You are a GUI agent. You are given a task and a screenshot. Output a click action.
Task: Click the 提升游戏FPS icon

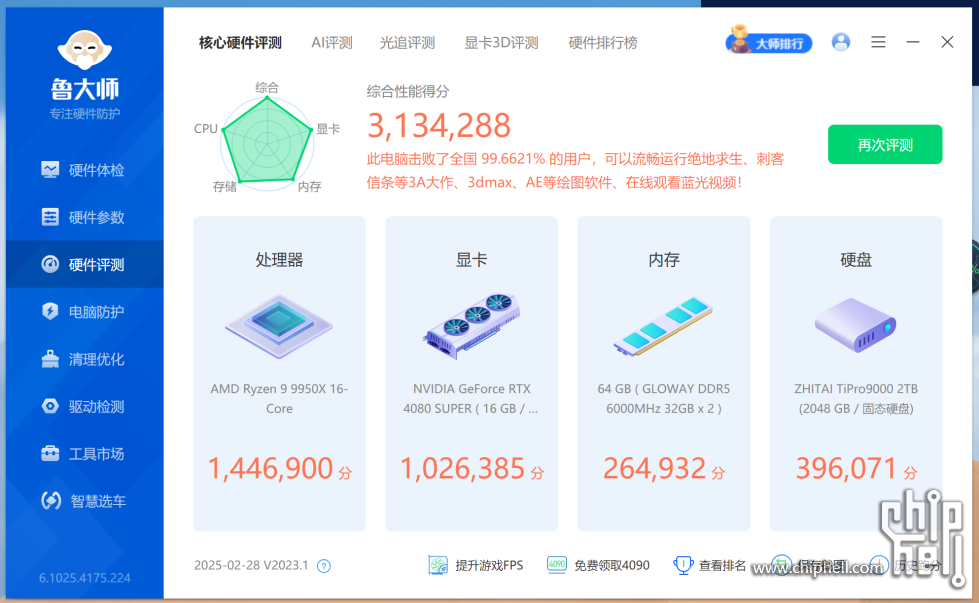tap(438, 566)
